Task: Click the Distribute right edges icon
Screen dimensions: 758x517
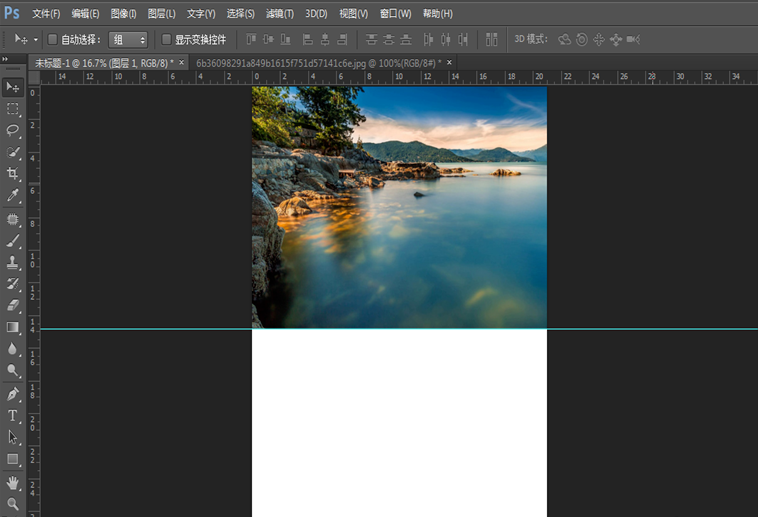Action: [463, 39]
